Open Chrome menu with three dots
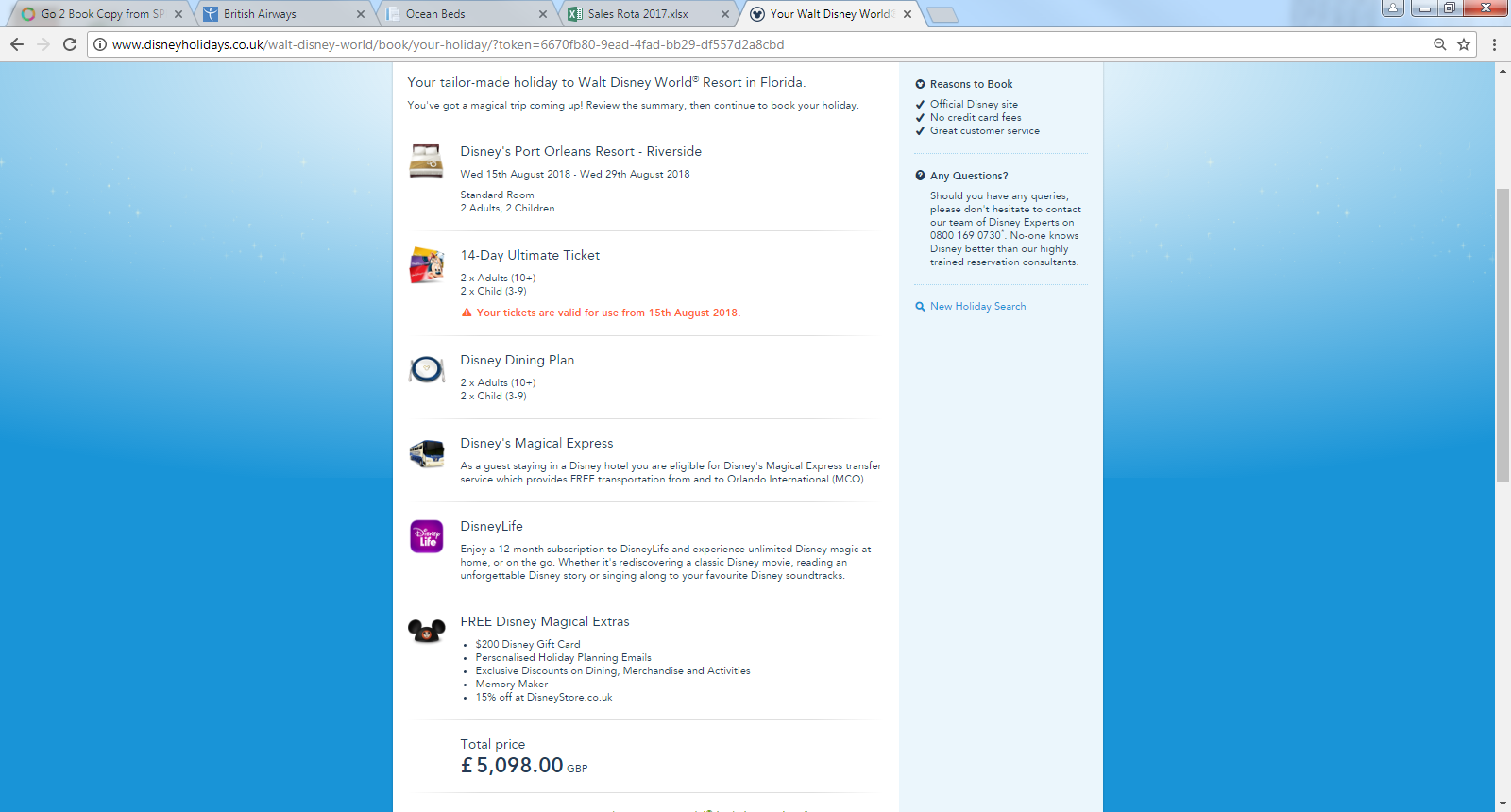This screenshot has width=1511, height=812. coord(1494,44)
